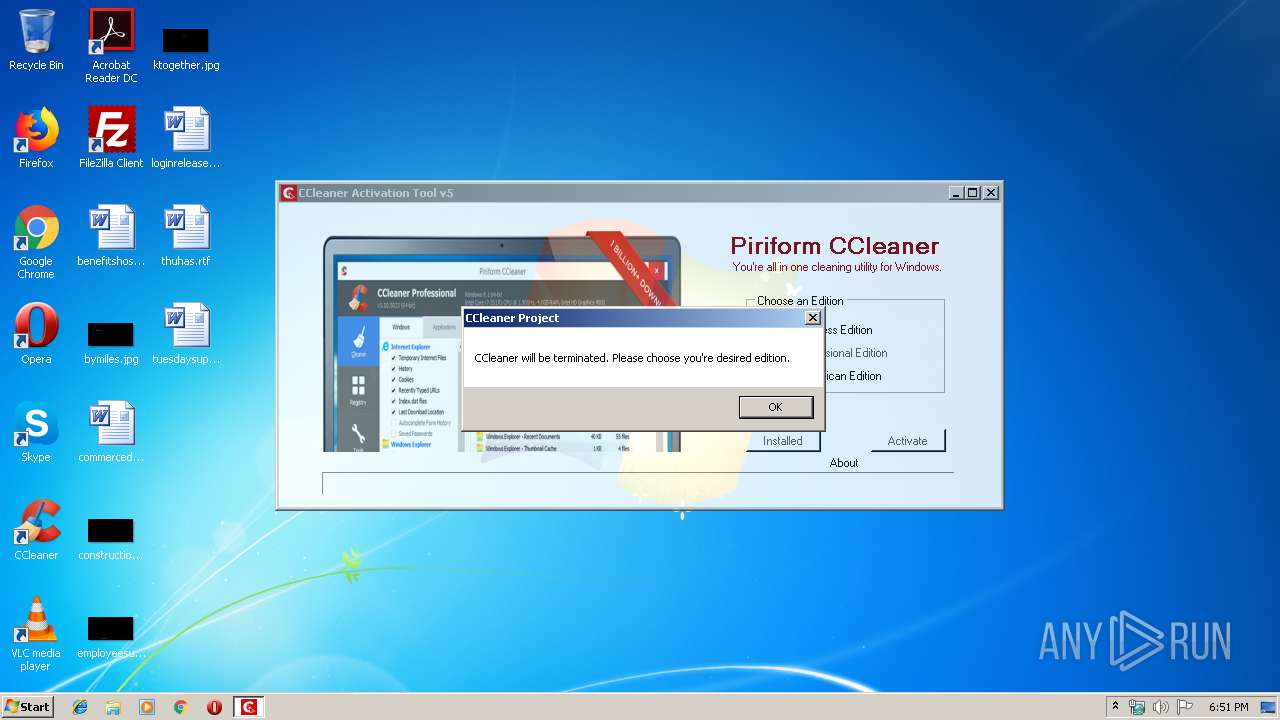Select the Skype desktop shortcut
1280x720 pixels.
point(36,432)
